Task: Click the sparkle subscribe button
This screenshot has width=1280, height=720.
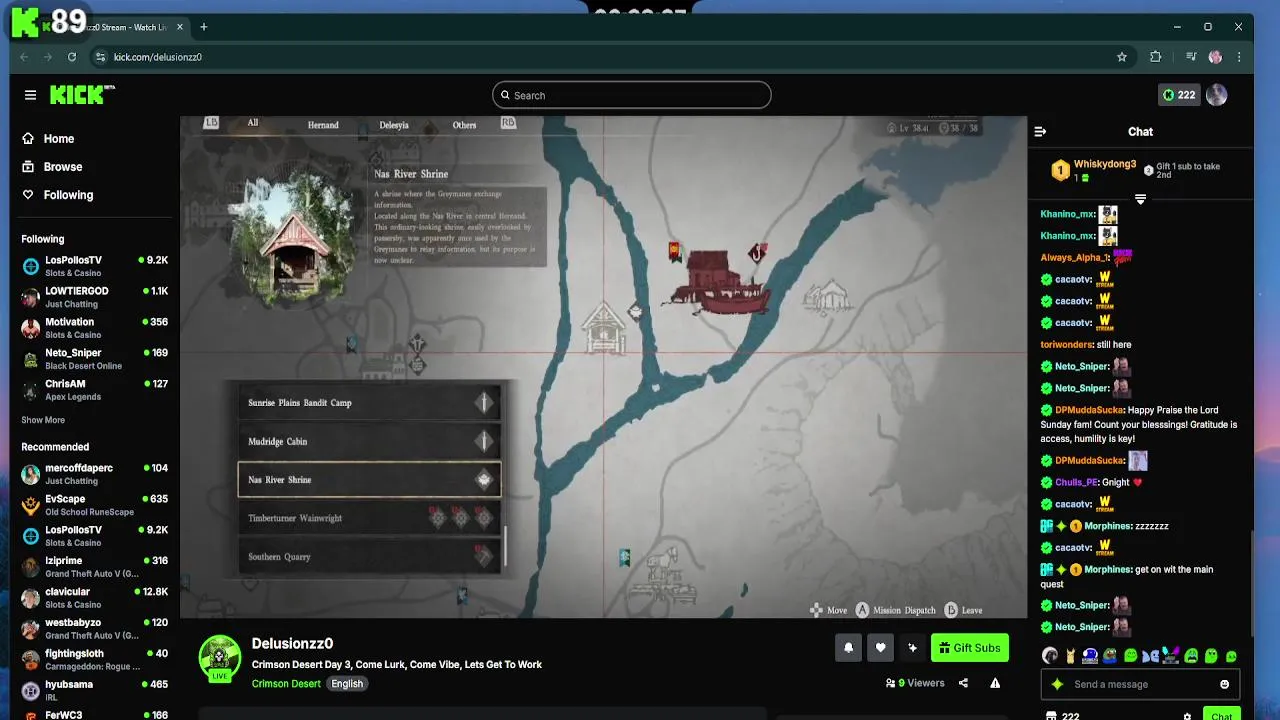Action: (912, 648)
